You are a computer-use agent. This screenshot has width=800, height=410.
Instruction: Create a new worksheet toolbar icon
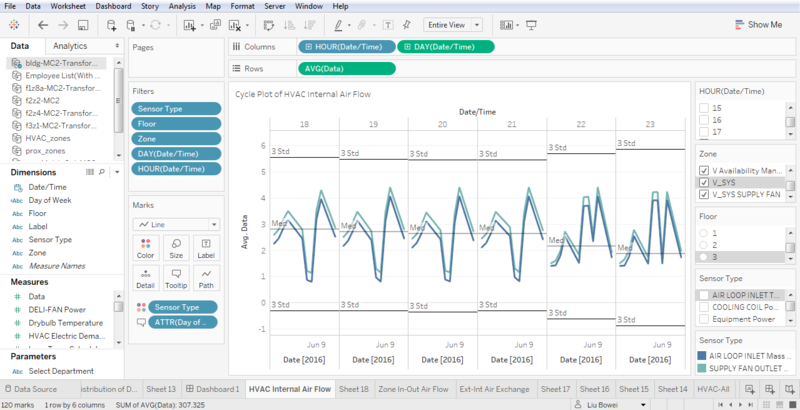point(189,25)
